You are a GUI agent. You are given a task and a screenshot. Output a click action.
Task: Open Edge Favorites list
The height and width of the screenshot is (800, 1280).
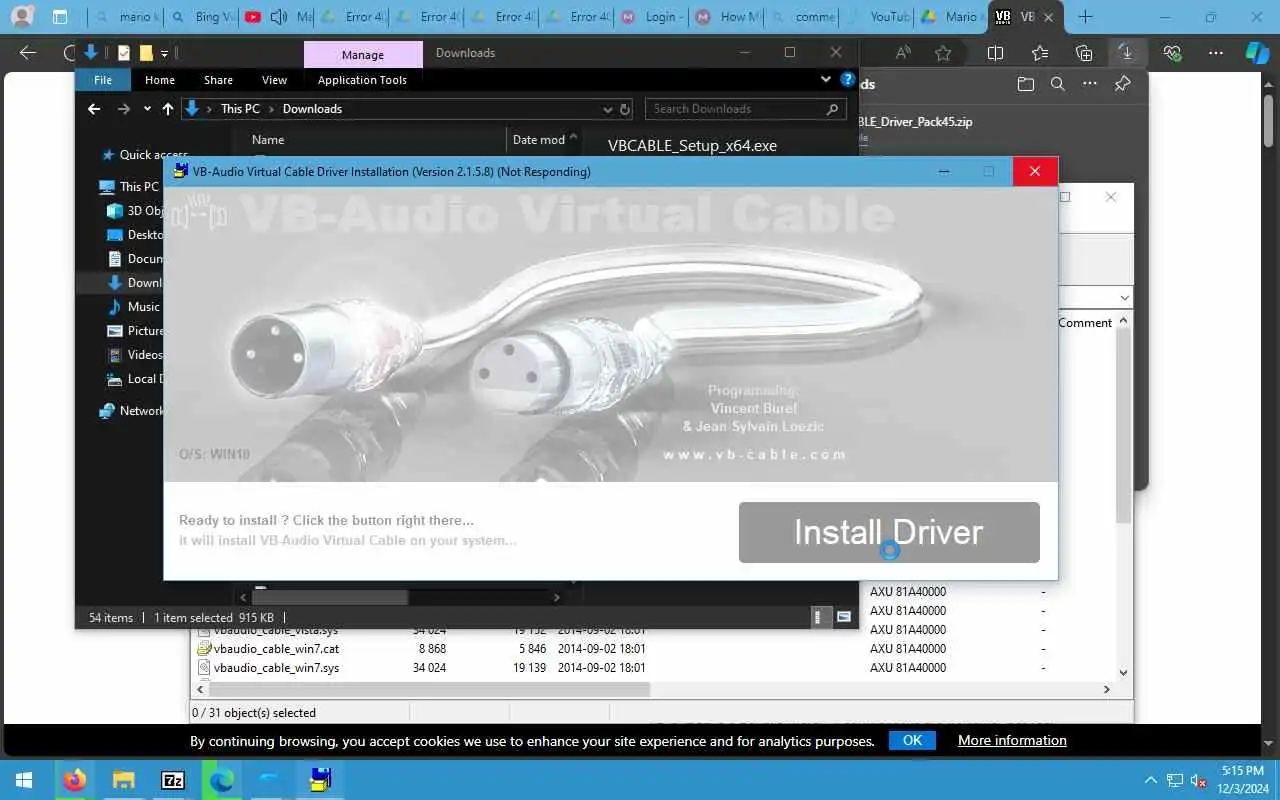1040,53
